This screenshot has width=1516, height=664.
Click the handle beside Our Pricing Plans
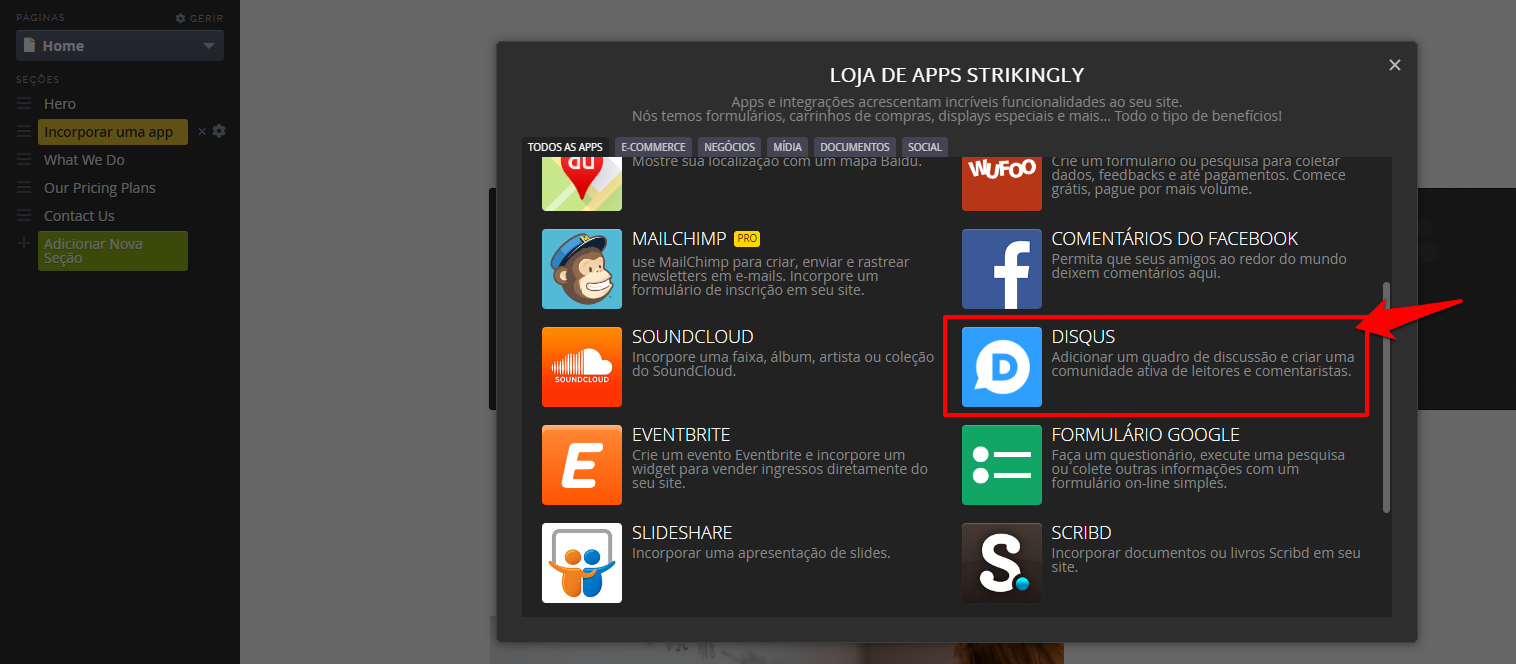[x=24, y=188]
